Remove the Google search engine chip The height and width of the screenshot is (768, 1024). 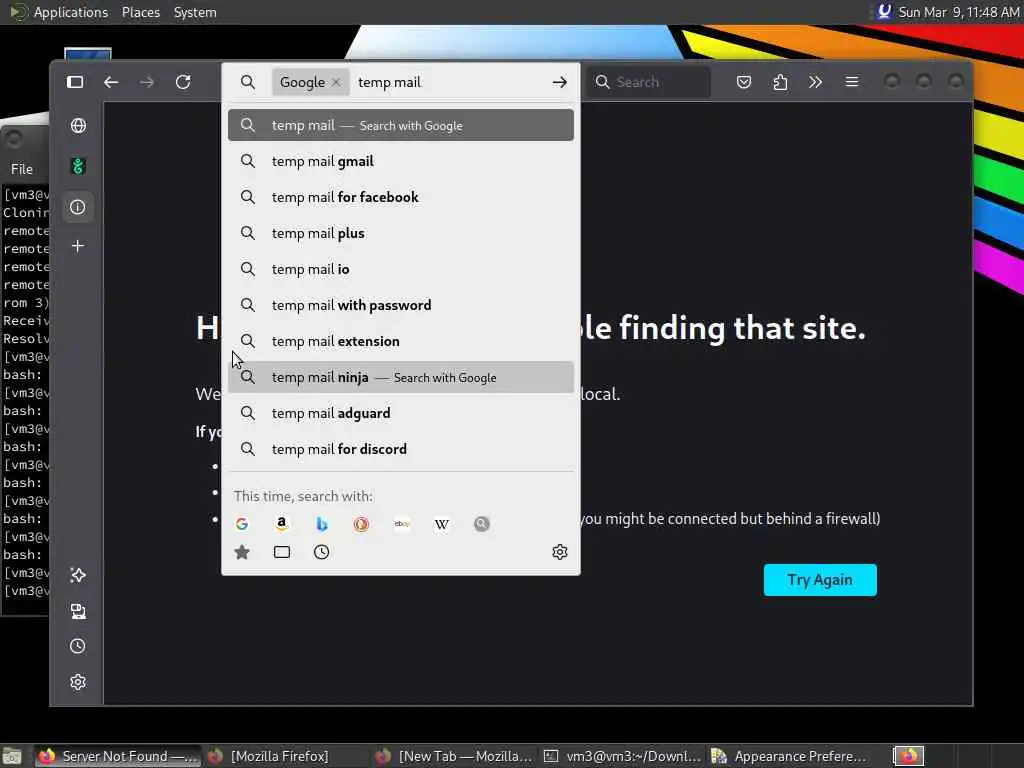pyautogui.click(x=336, y=82)
